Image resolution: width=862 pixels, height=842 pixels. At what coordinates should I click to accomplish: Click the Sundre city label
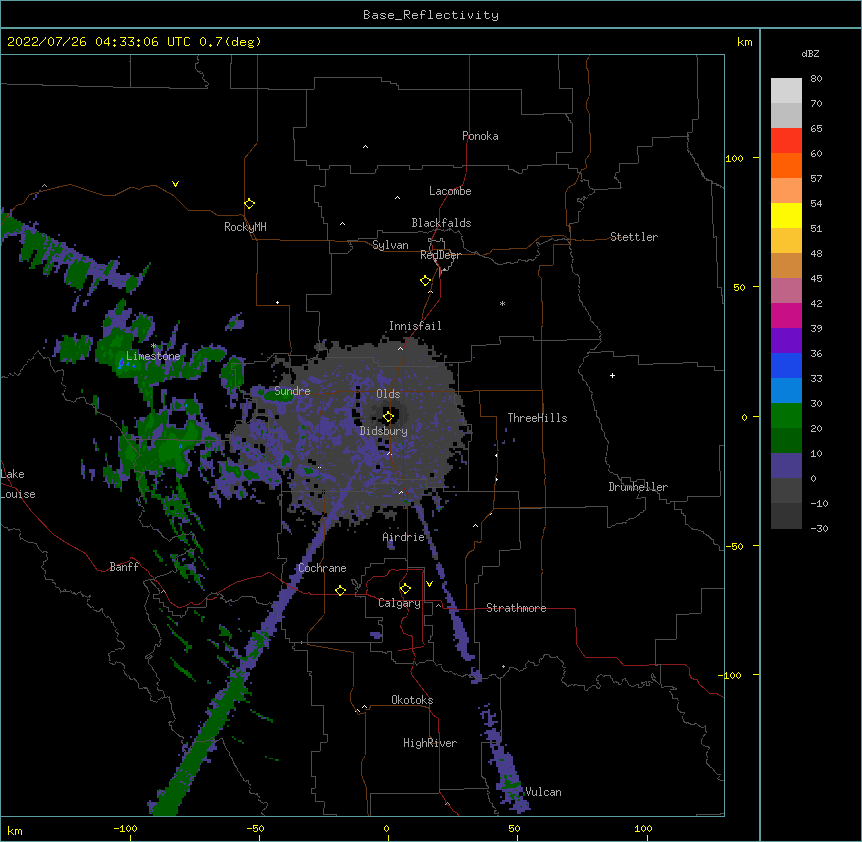pyautogui.click(x=292, y=391)
